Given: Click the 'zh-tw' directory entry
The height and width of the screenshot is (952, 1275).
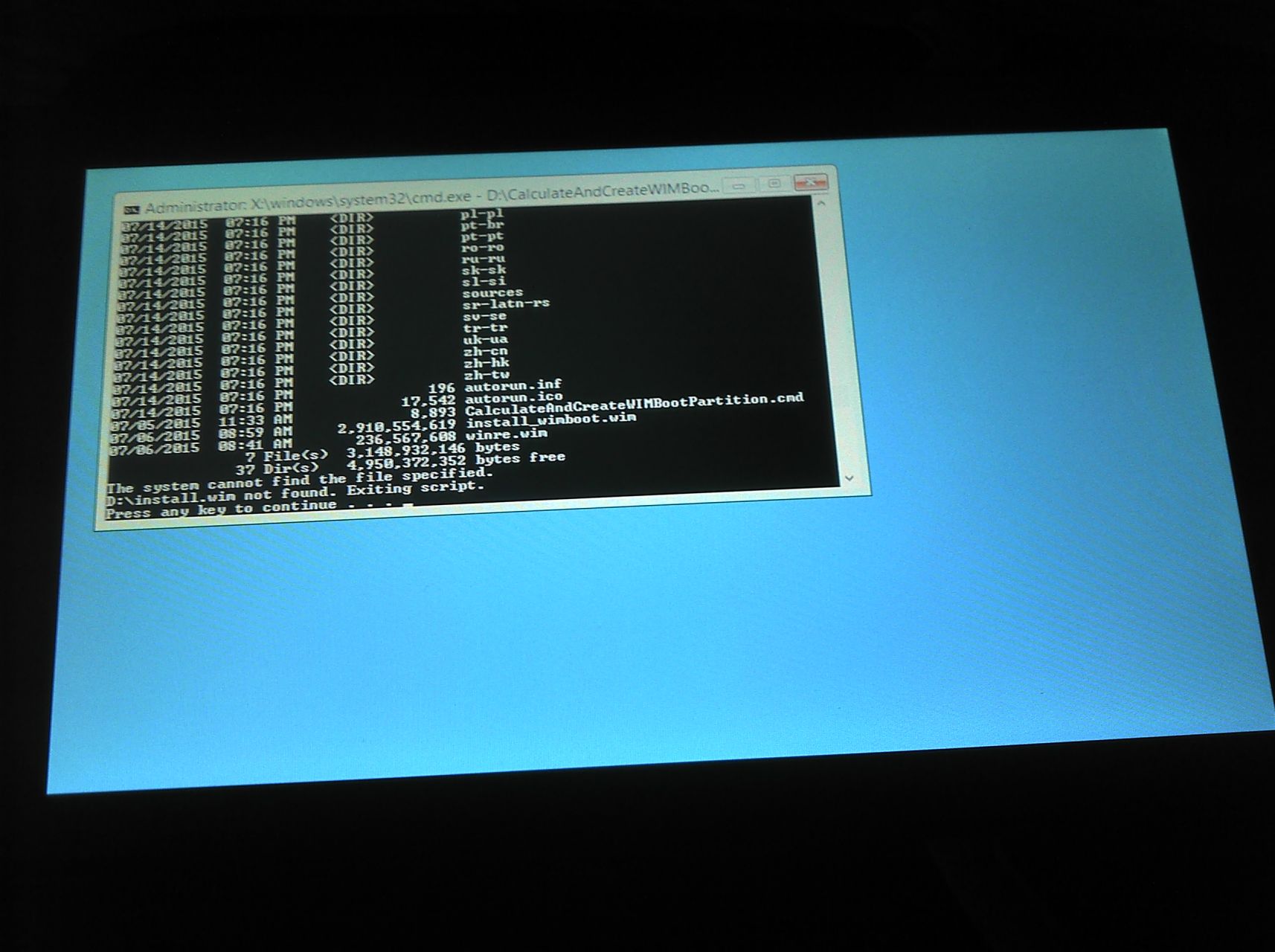Looking at the screenshot, I should point(486,375).
